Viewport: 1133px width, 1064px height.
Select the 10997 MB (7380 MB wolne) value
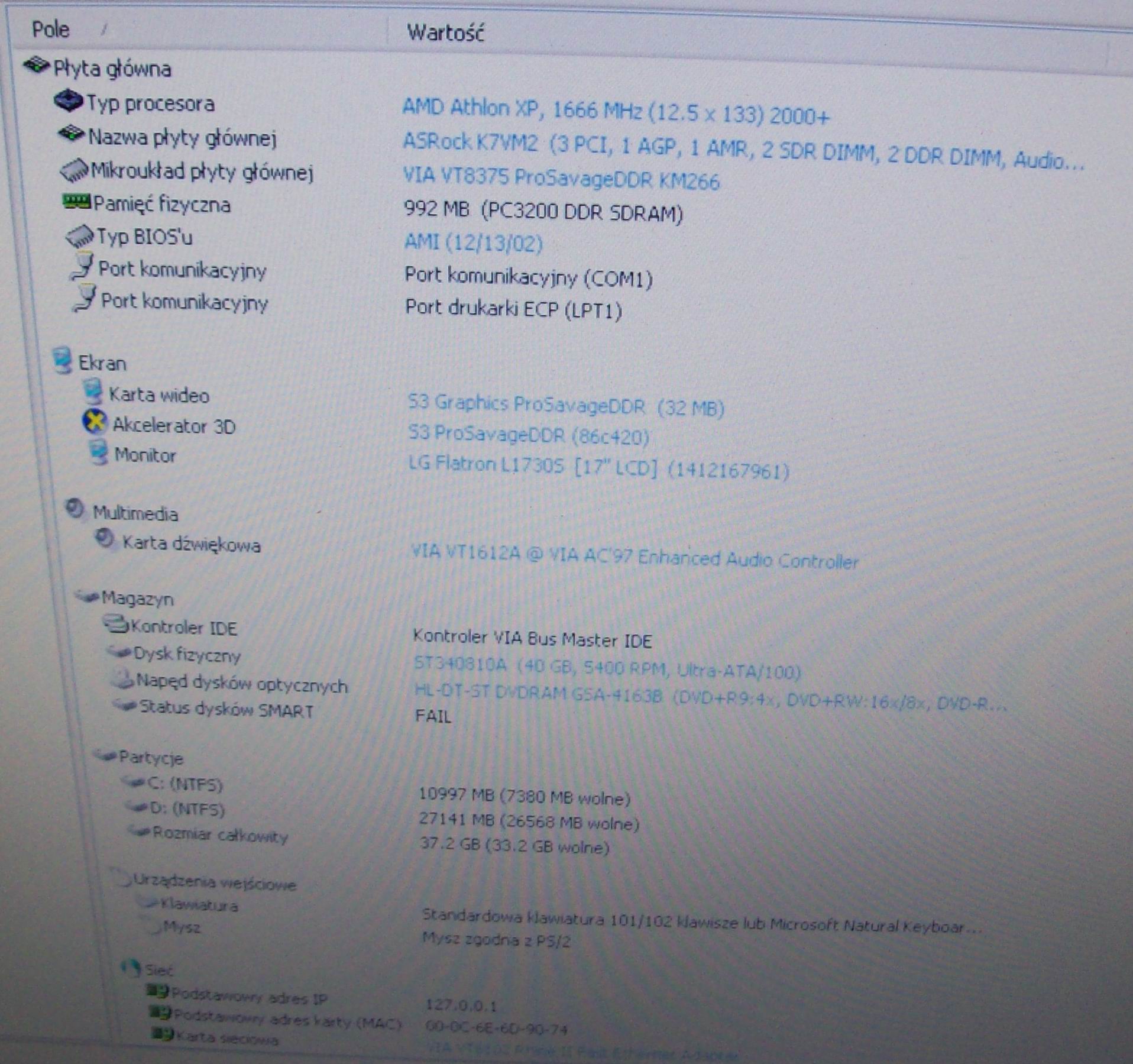coord(525,796)
